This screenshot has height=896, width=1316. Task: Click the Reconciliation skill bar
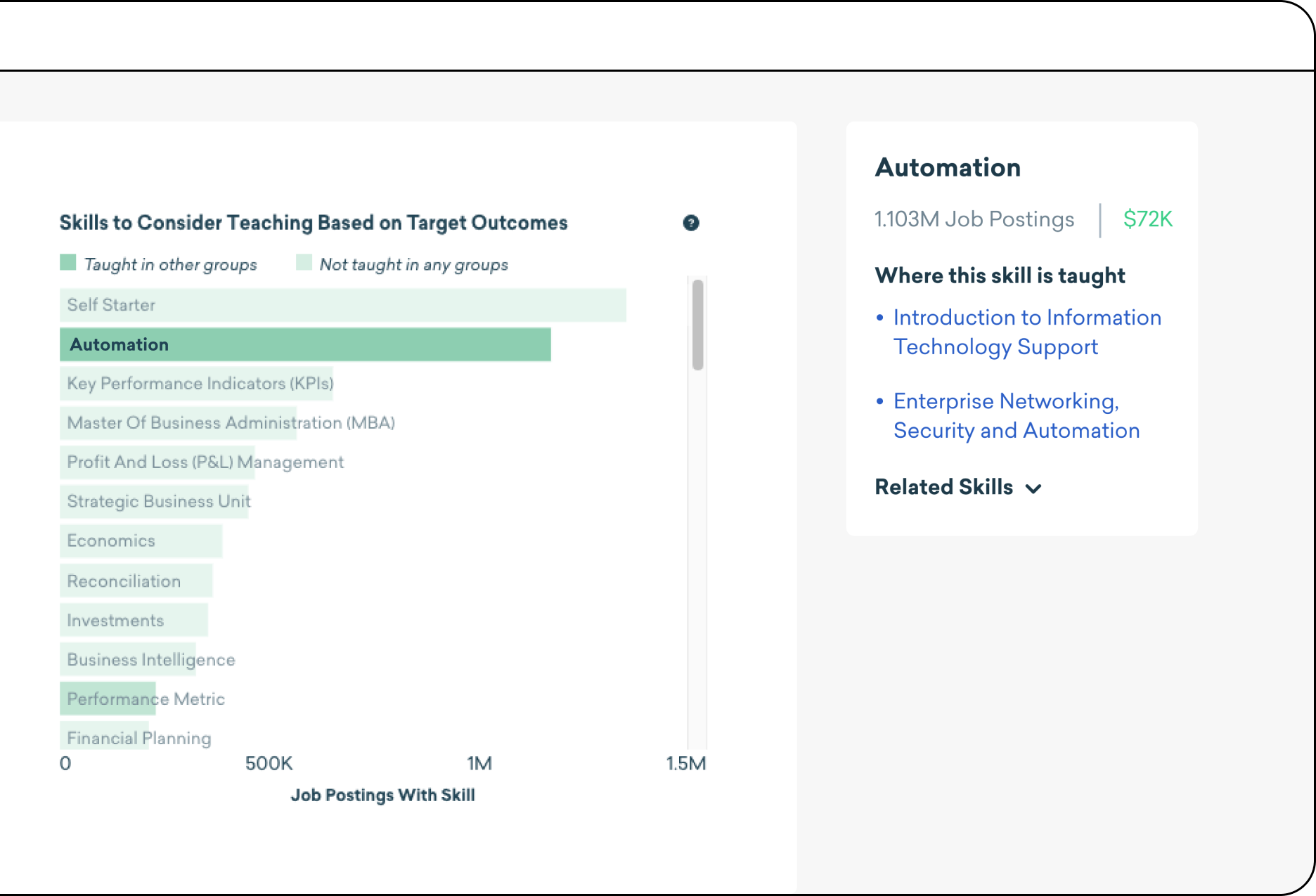point(136,581)
